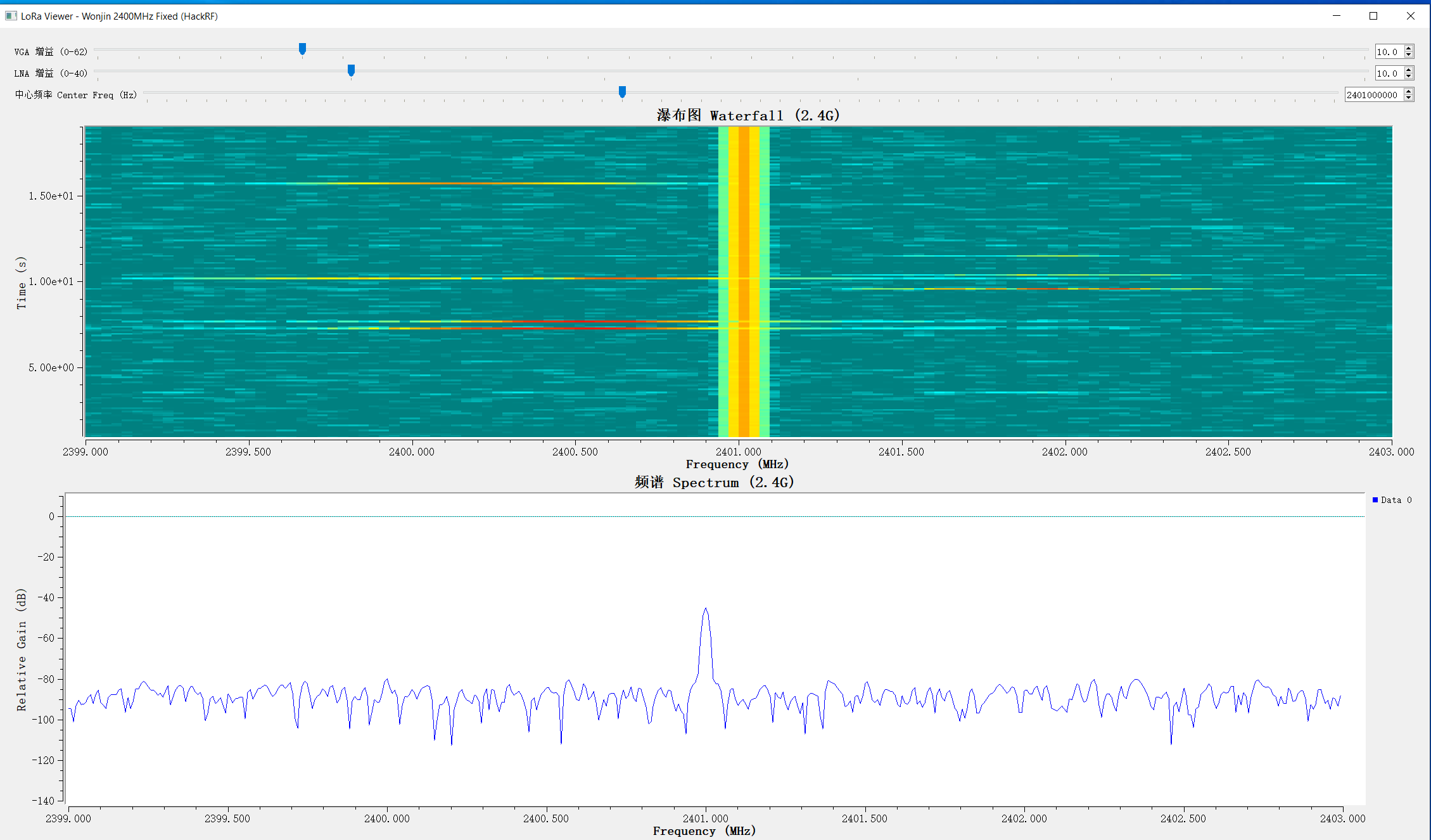The width and height of the screenshot is (1431, 840).
Task: Step Center Freq value up one increment
Action: 1409,91
